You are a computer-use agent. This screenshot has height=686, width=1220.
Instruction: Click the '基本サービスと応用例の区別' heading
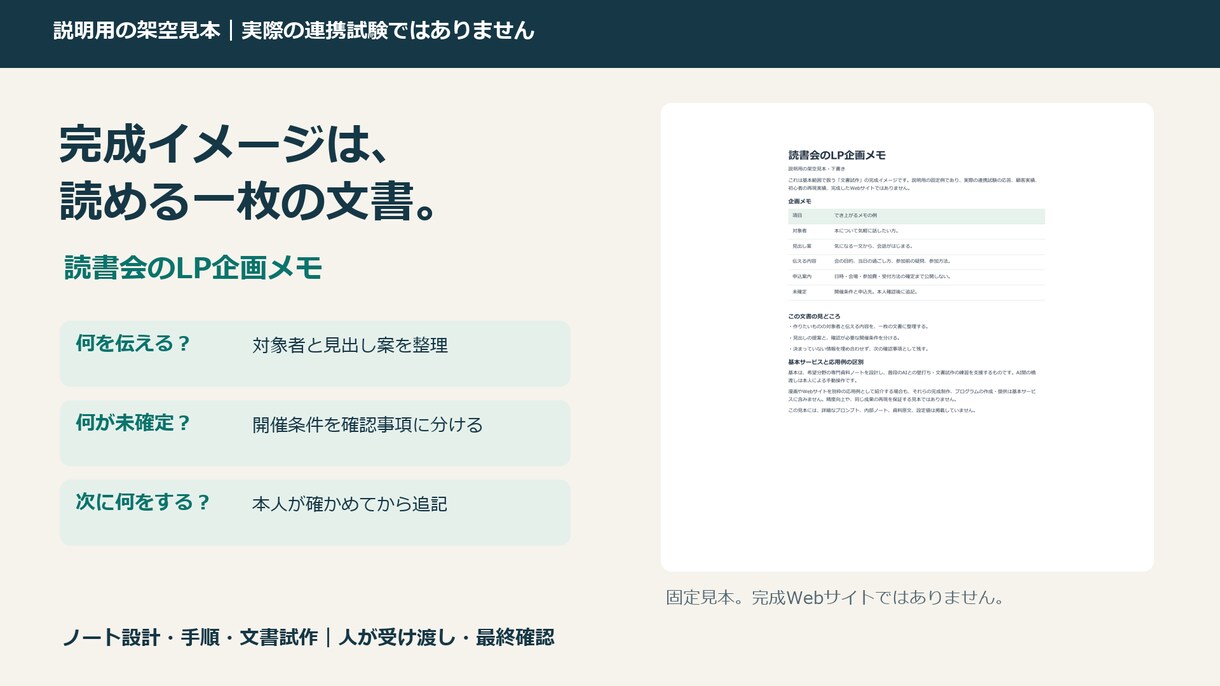(x=826, y=362)
